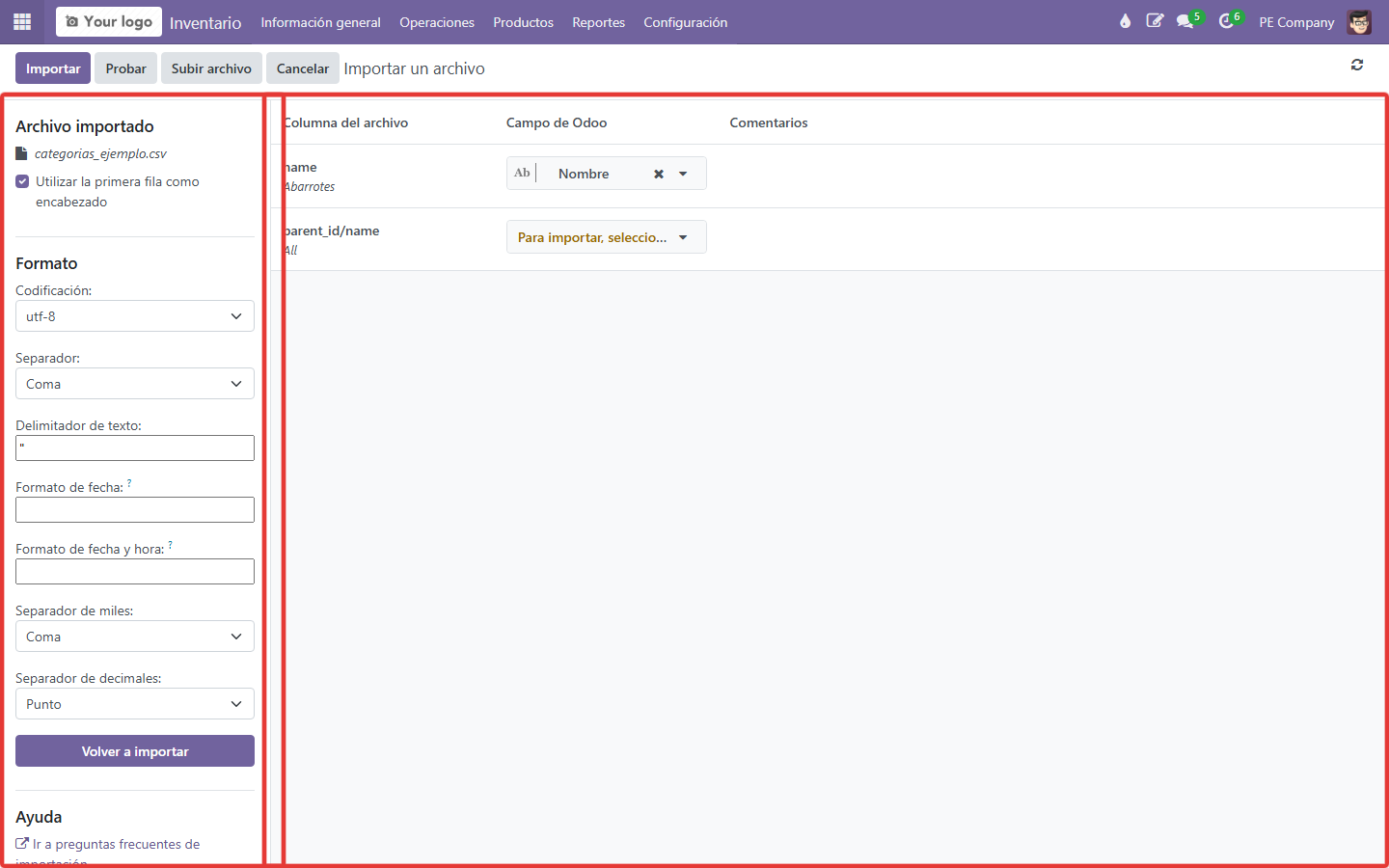Open the apps grid menu icon

(22, 21)
